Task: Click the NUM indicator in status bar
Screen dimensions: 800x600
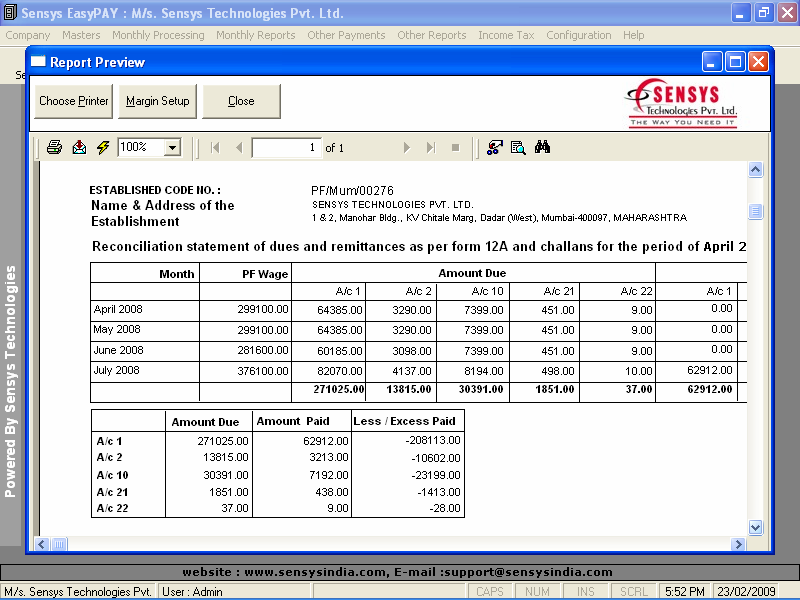Action: point(537,592)
